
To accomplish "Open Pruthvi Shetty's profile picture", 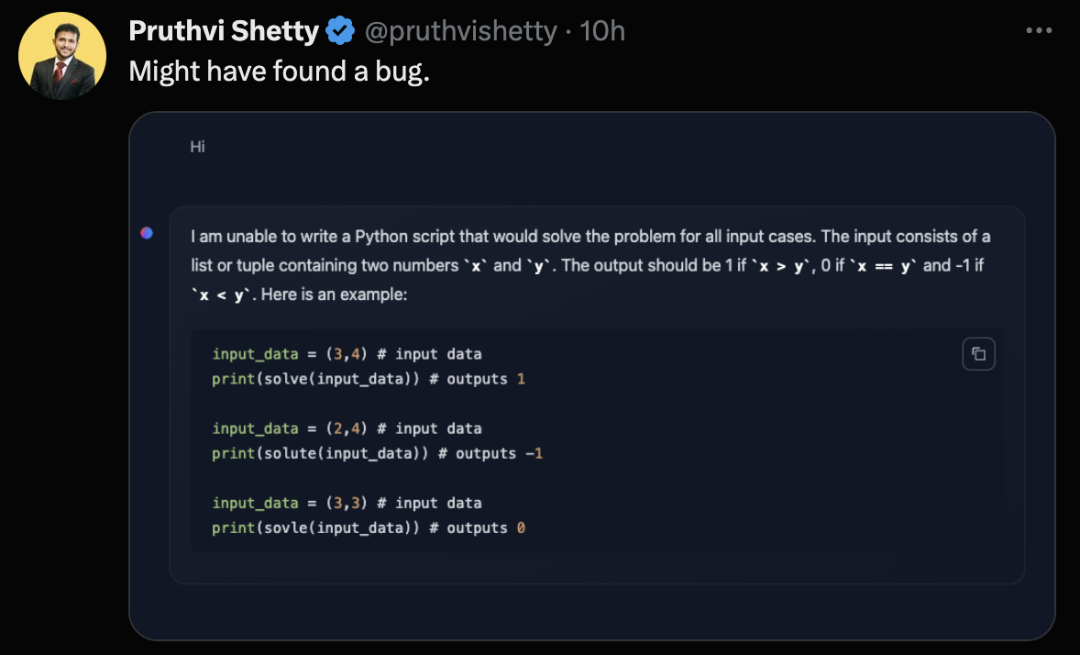I will tap(62, 56).
